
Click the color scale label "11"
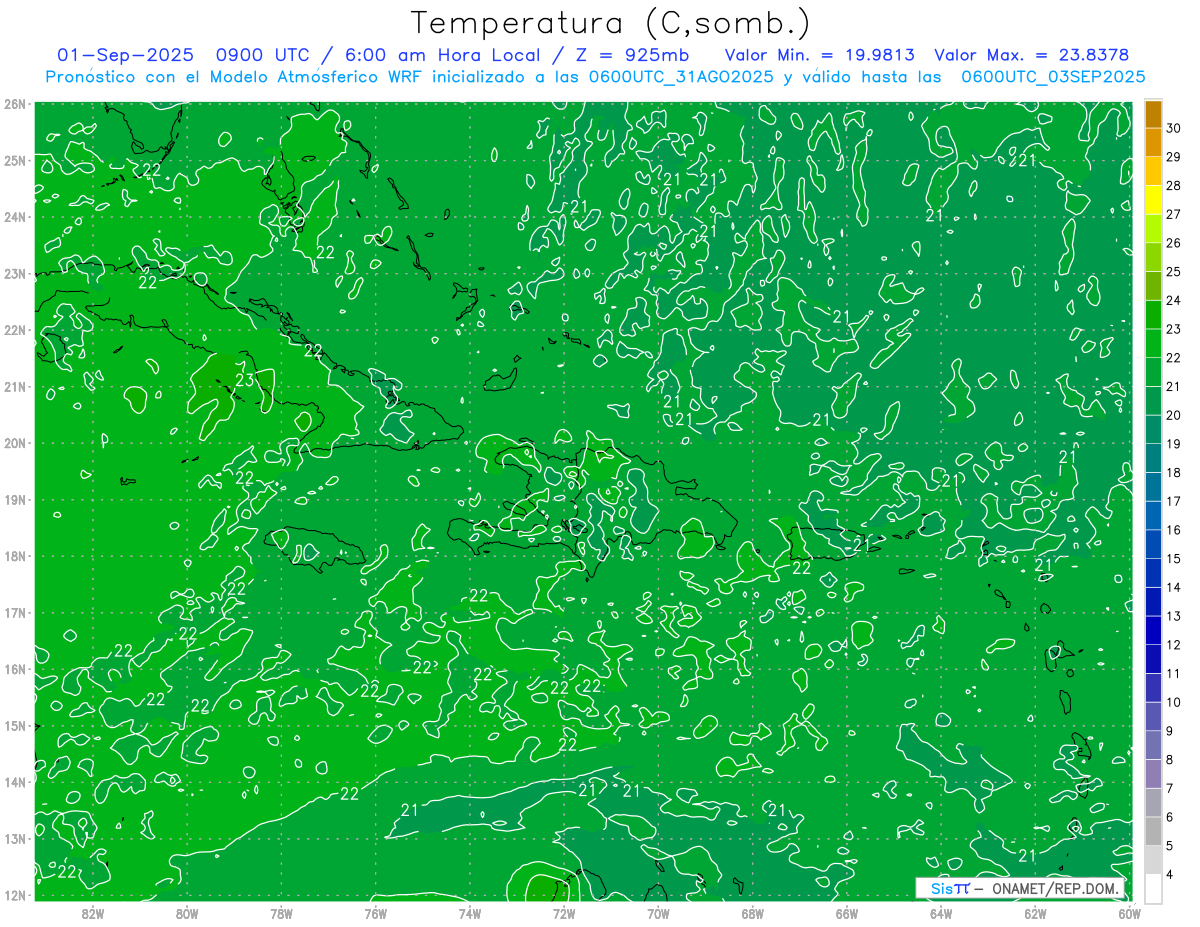(x=1174, y=673)
